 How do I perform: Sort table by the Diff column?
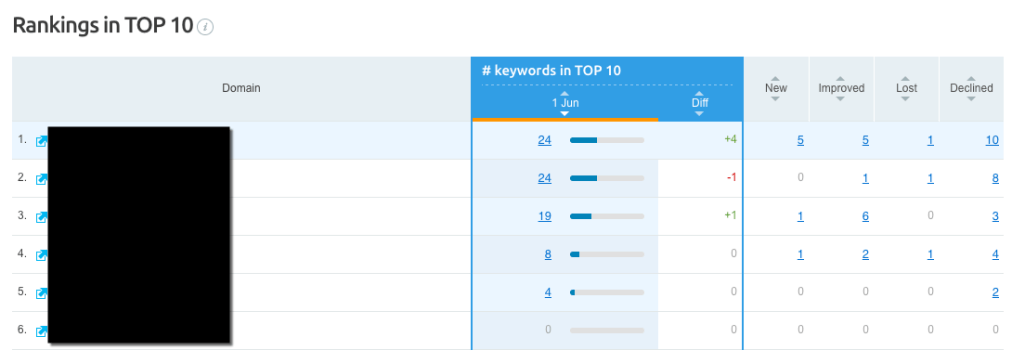[699, 103]
